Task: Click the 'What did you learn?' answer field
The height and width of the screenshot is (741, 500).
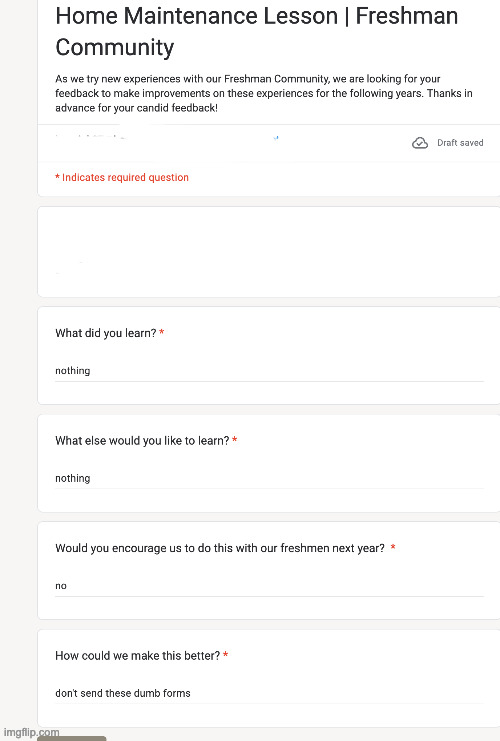Action: click(x=269, y=371)
